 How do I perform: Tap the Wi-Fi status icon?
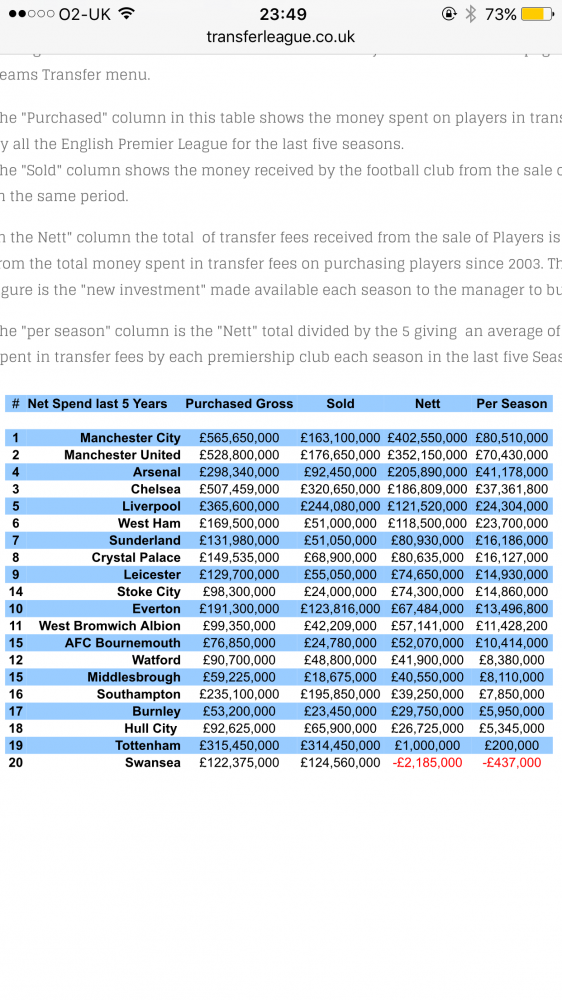pos(127,13)
